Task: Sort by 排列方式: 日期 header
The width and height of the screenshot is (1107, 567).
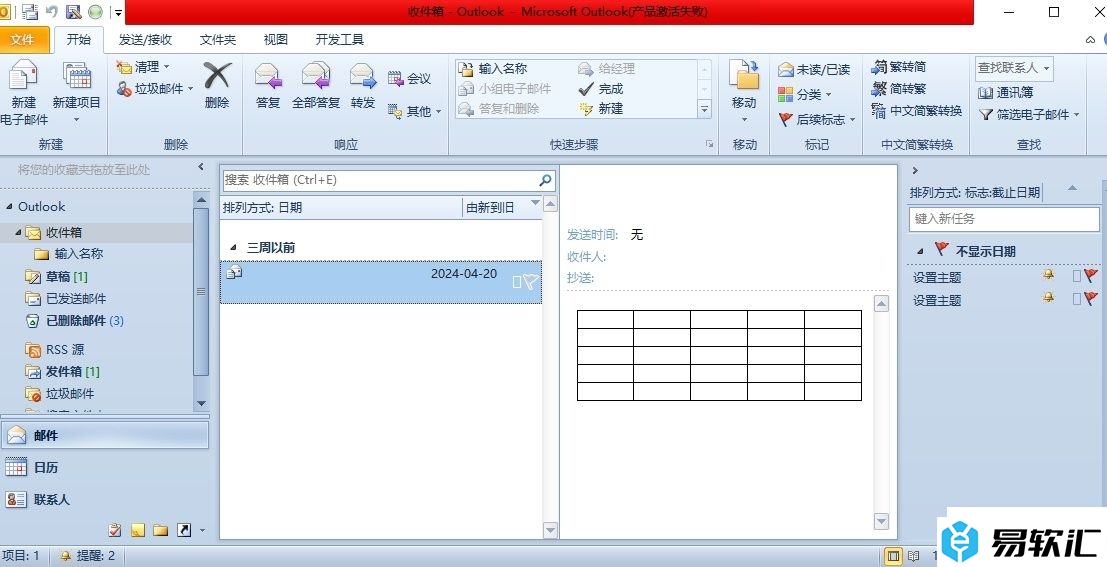Action: tap(341, 208)
